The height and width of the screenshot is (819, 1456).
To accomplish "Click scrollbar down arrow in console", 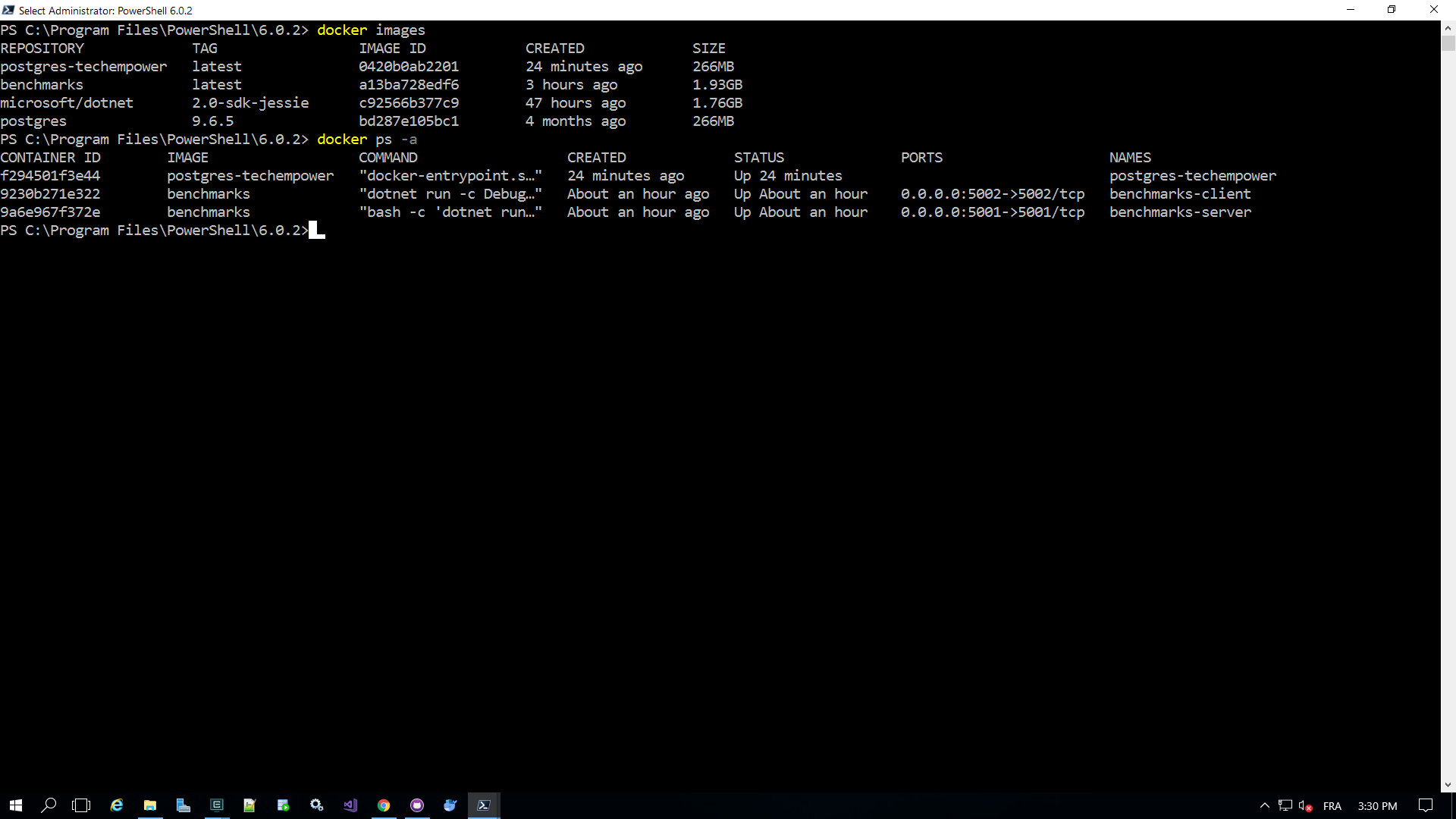I will pos(1448,786).
